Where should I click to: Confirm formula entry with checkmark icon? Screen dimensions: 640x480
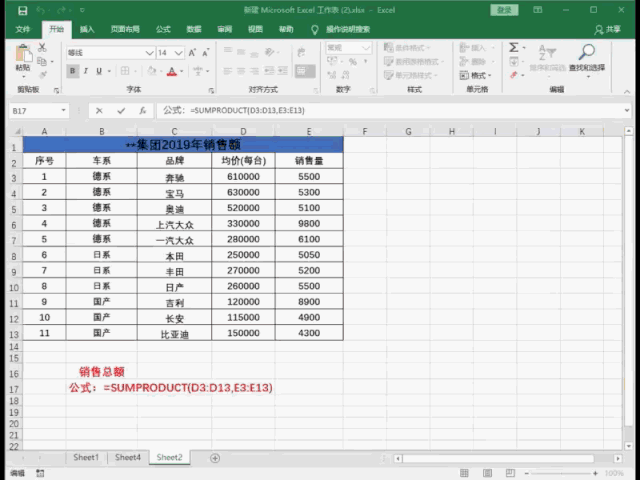(x=121, y=111)
